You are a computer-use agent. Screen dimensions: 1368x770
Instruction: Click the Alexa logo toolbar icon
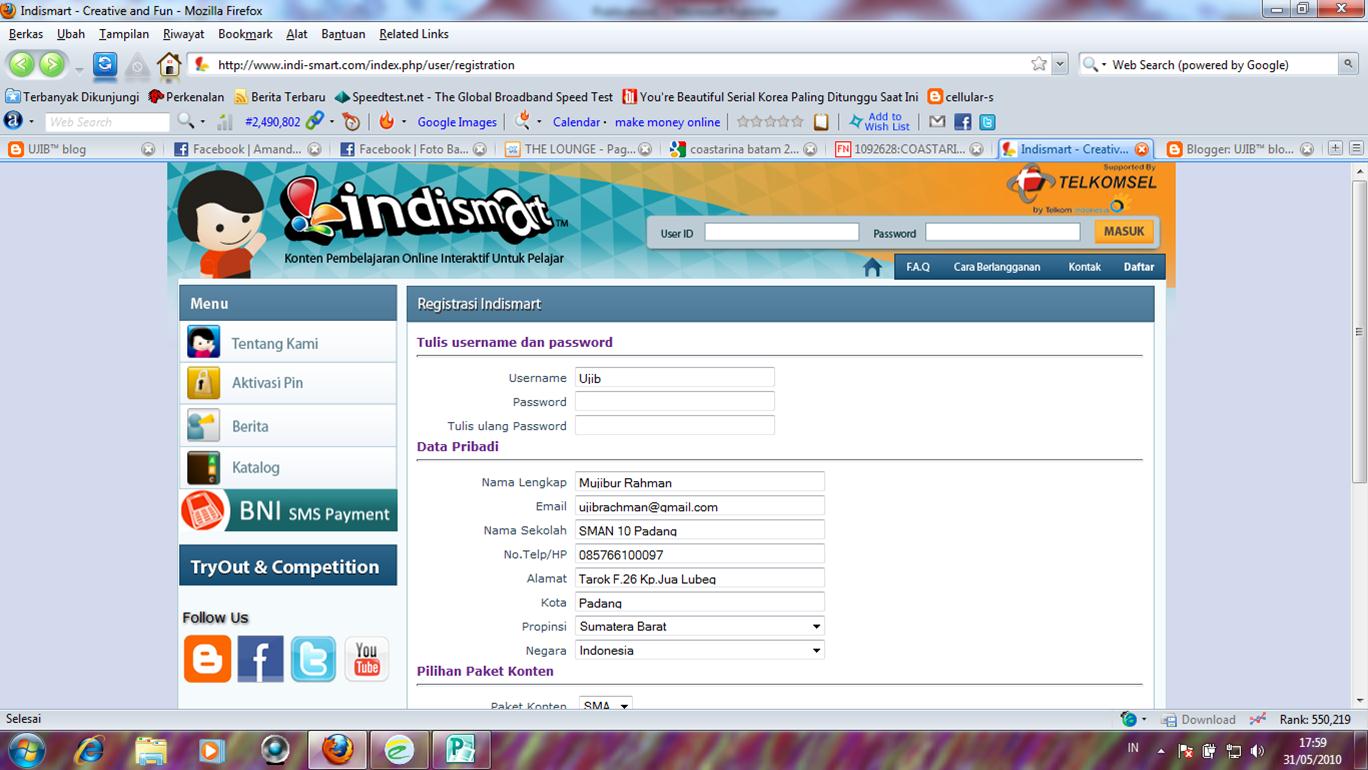pos(13,121)
